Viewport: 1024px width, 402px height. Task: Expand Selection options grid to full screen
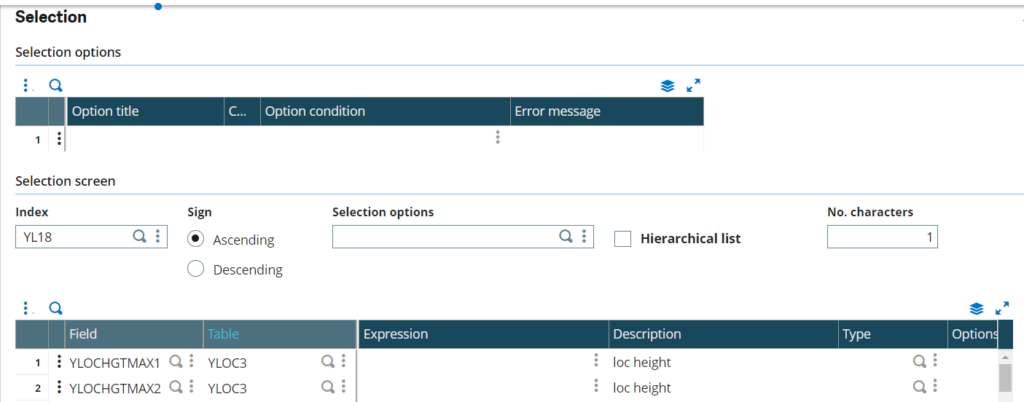(x=693, y=86)
